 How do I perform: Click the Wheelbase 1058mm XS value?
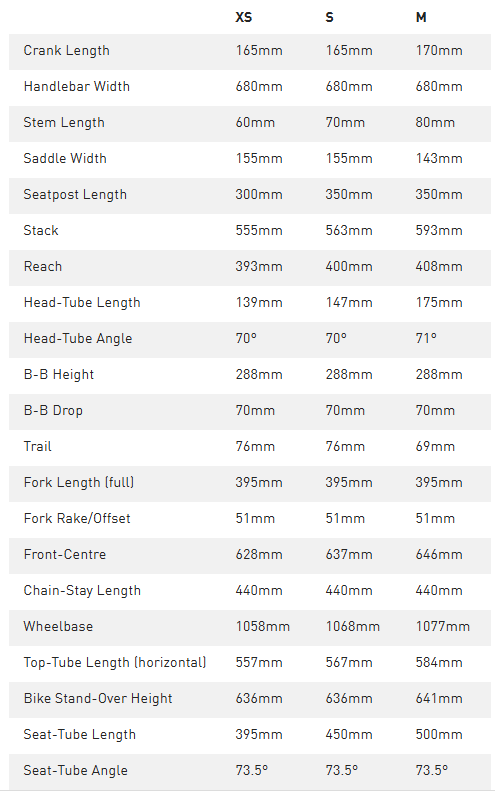[x=263, y=626]
